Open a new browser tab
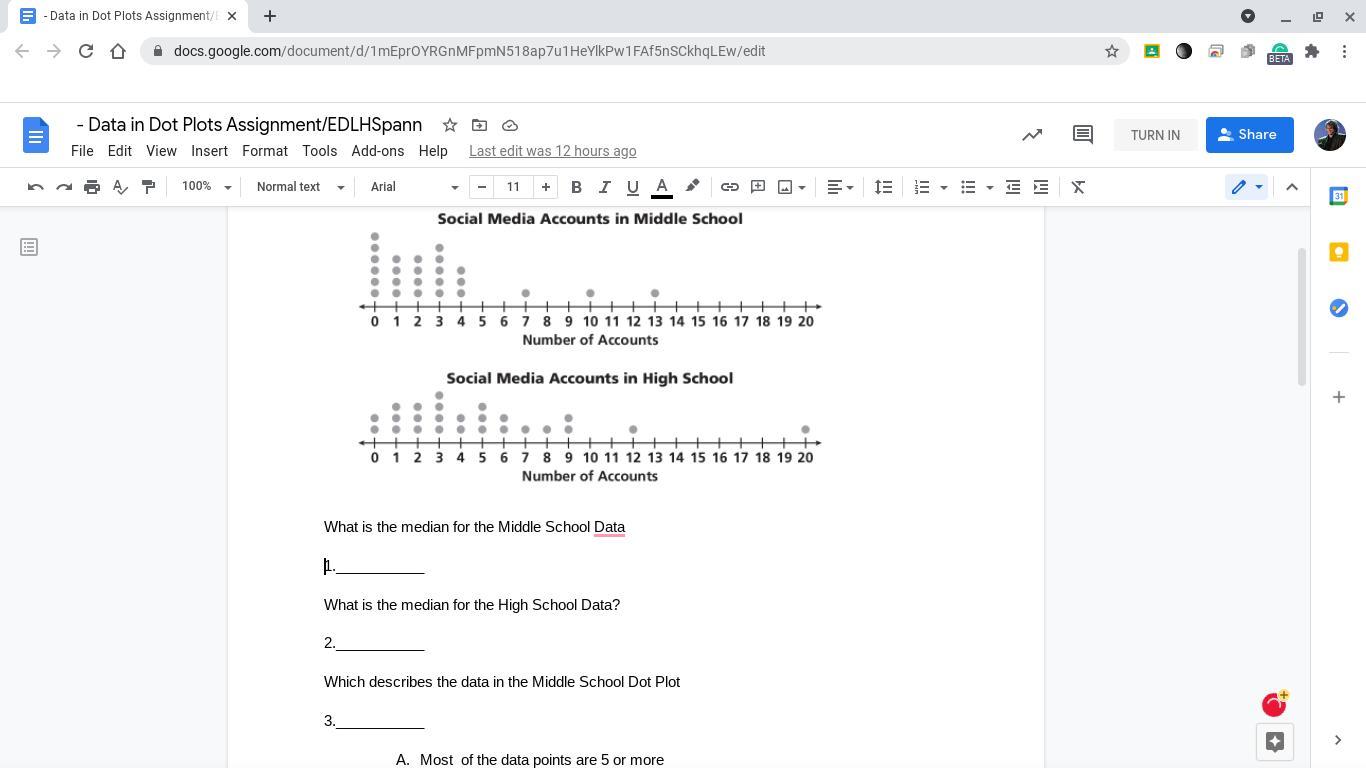1366x768 pixels. click(270, 16)
